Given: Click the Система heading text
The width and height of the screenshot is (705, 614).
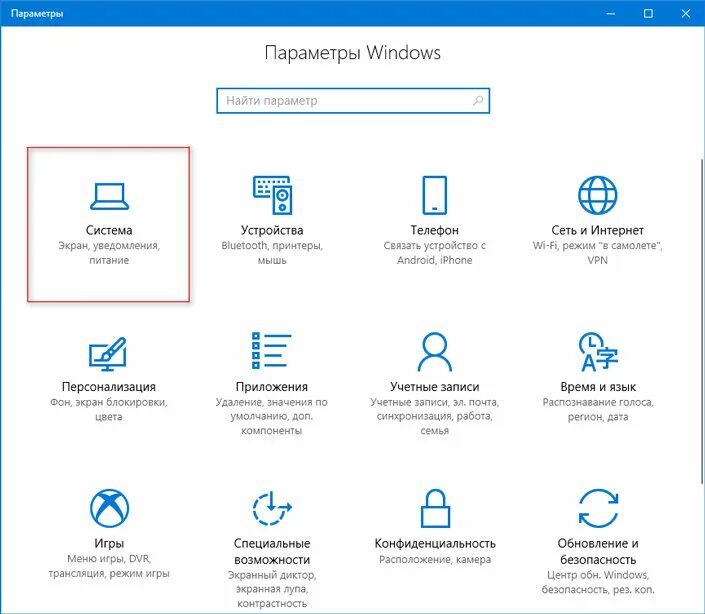Looking at the screenshot, I should [109, 230].
